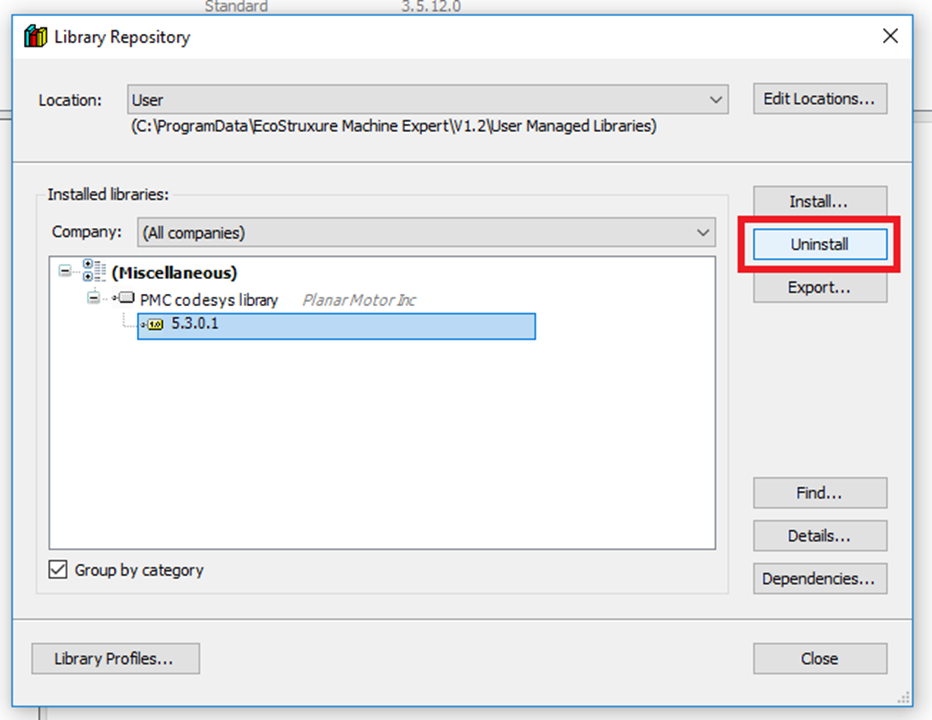Close the Library Repository dialog with X
This screenshot has height=720, width=932.
889,37
